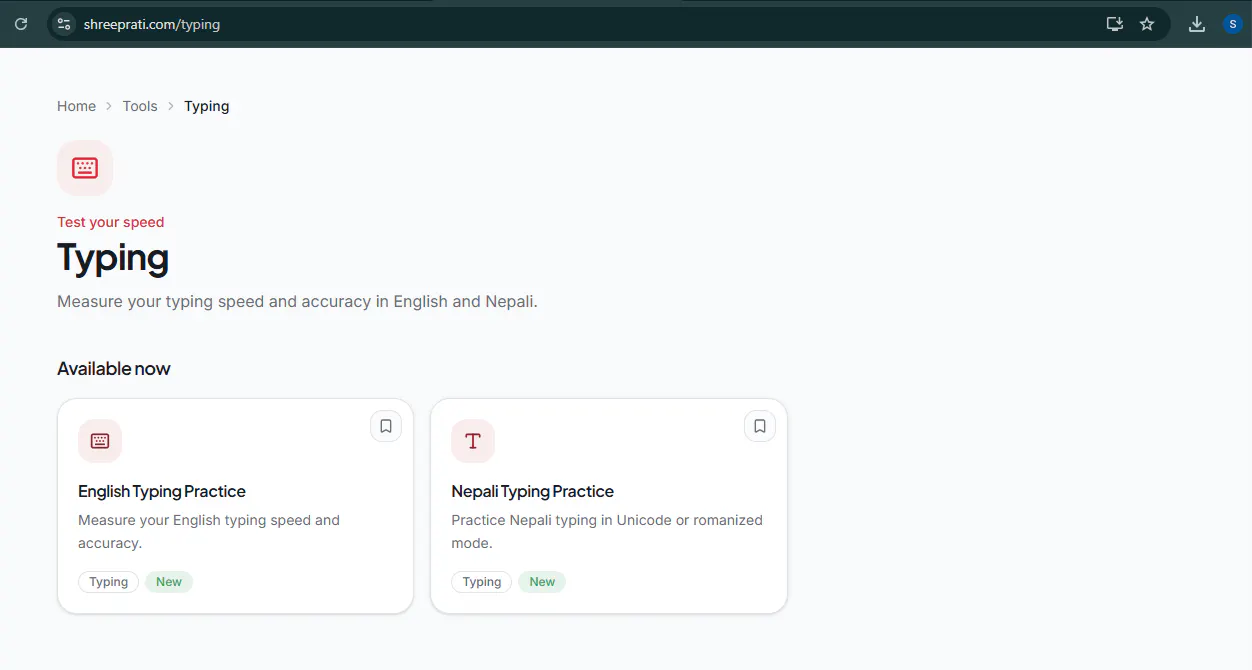Click New badge on Nepali card
Screen dimensions: 1252x670
(x=542, y=582)
